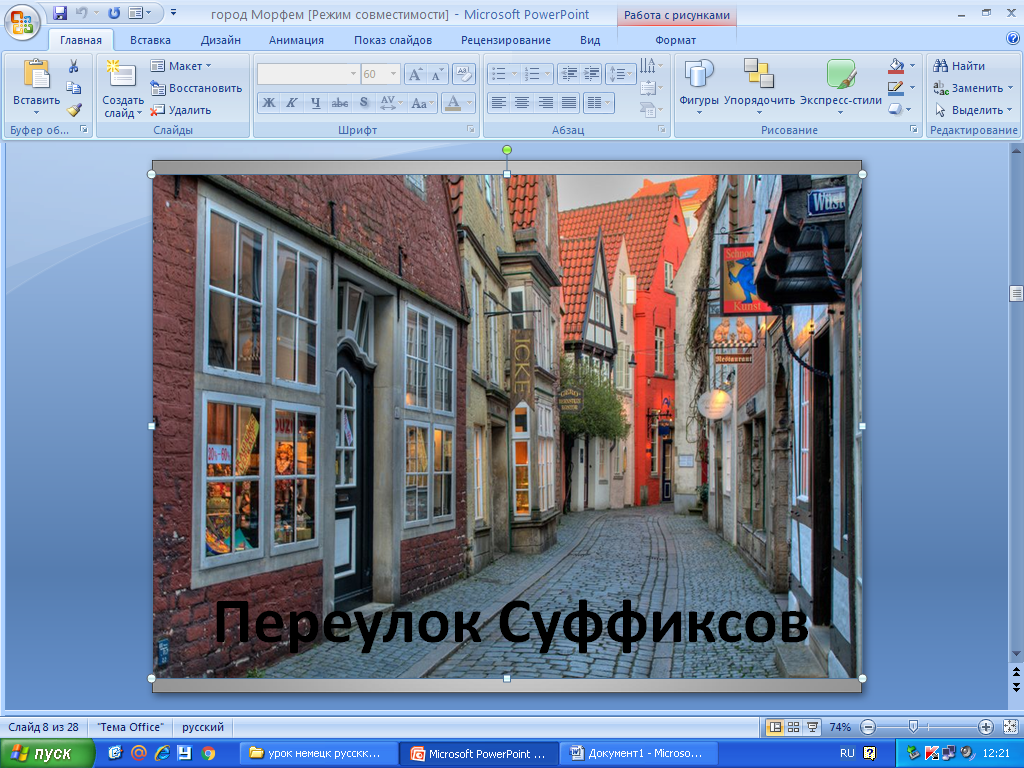Expand the Shape Fill dropdown arrow
Image resolution: width=1024 pixels, height=768 pixels.
click(x=912, y=66)
